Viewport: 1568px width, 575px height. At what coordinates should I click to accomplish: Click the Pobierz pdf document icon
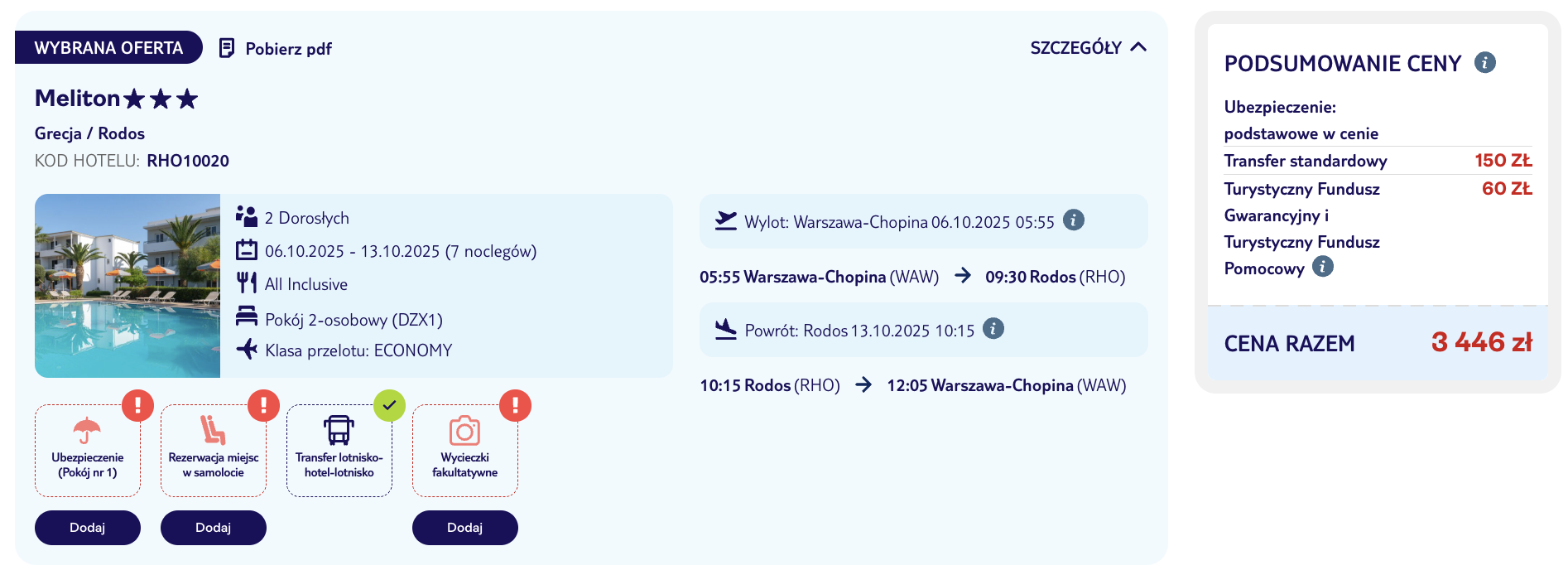(x=226, y=48)
